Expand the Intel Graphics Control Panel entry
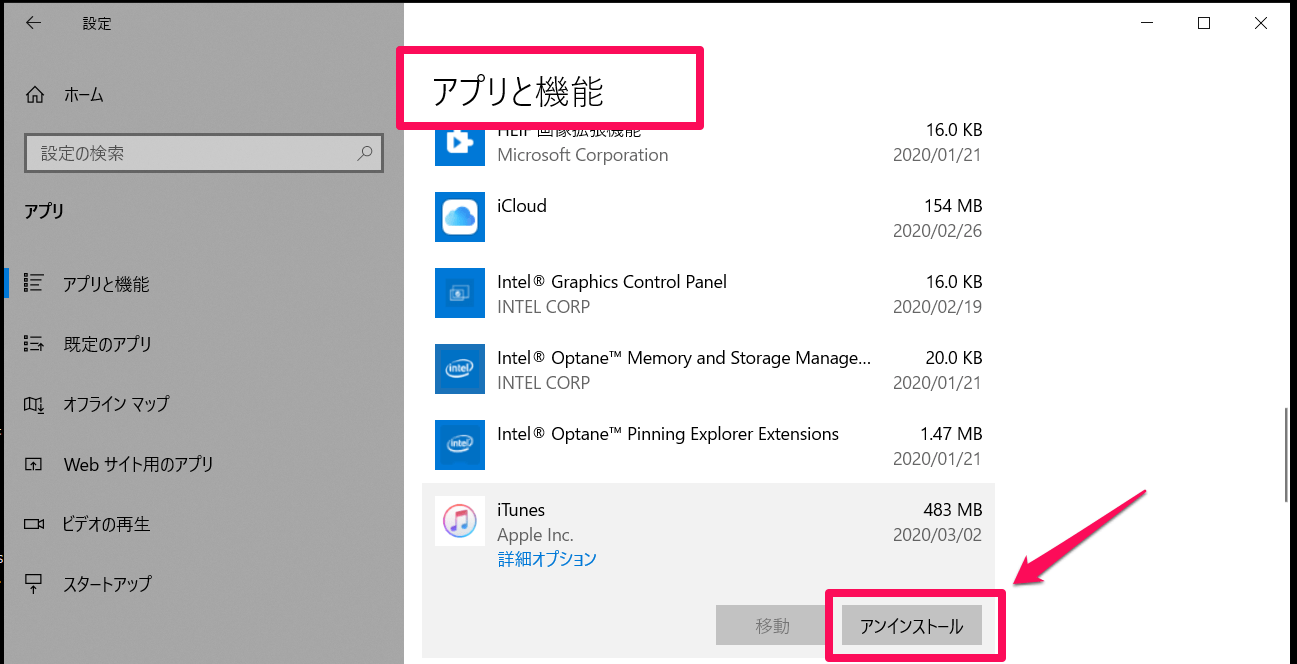This screenshot has width=1297, height=664. tap(700, 293)
